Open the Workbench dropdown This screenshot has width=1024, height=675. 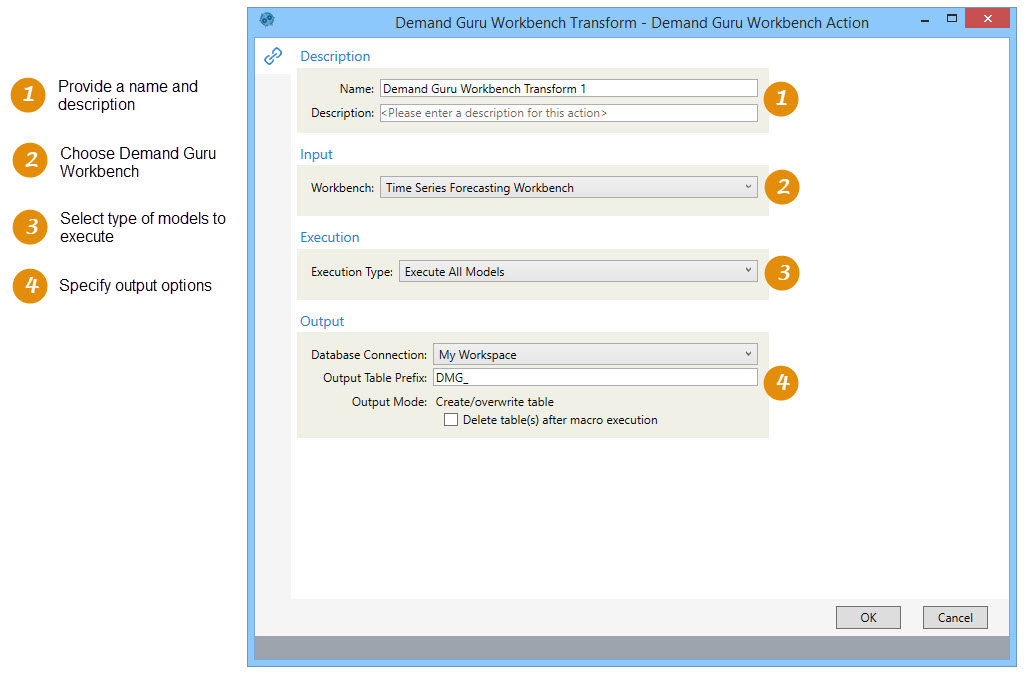point(568,187)
